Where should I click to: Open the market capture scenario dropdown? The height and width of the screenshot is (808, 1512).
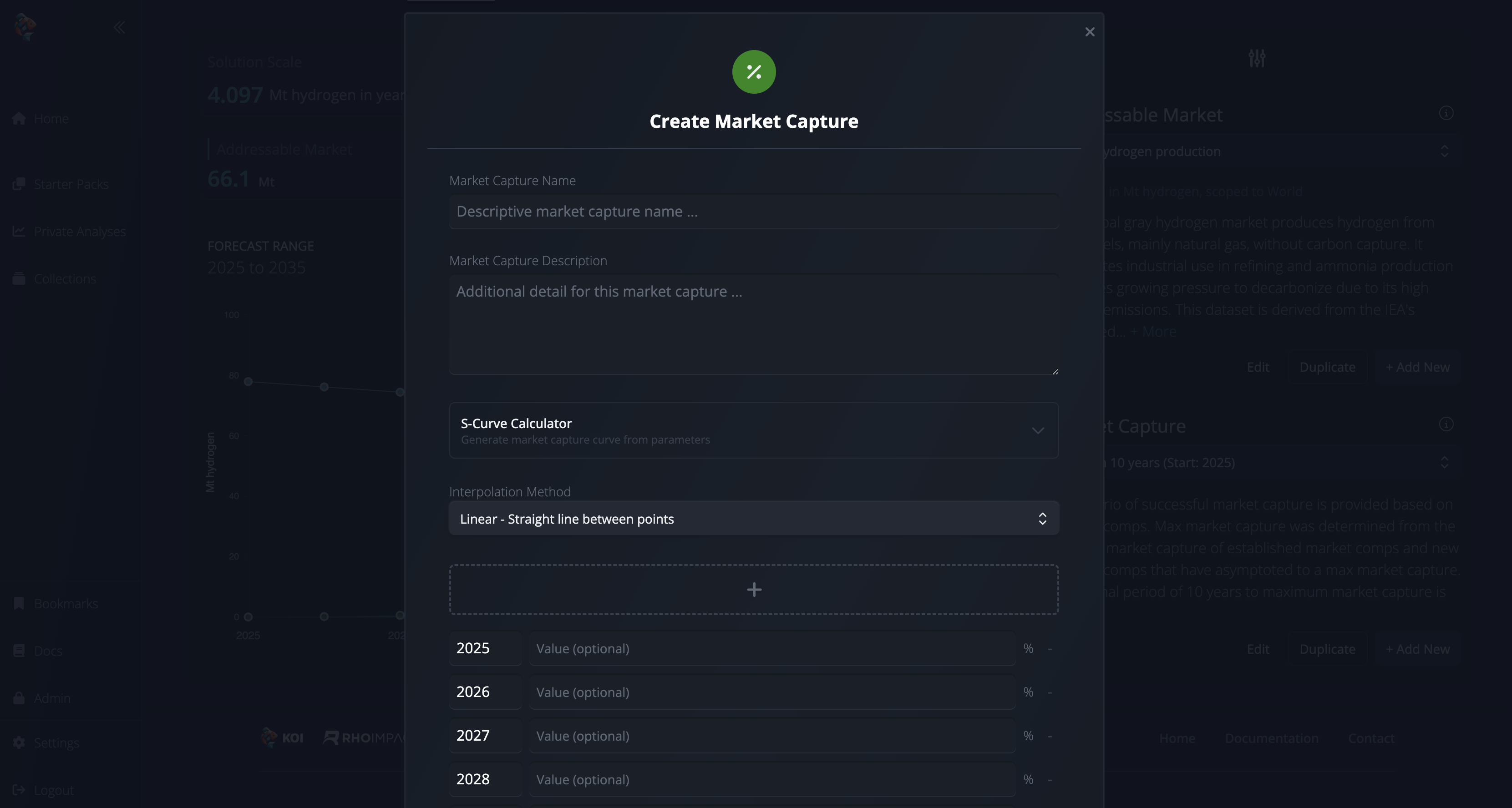(1274, 462)
